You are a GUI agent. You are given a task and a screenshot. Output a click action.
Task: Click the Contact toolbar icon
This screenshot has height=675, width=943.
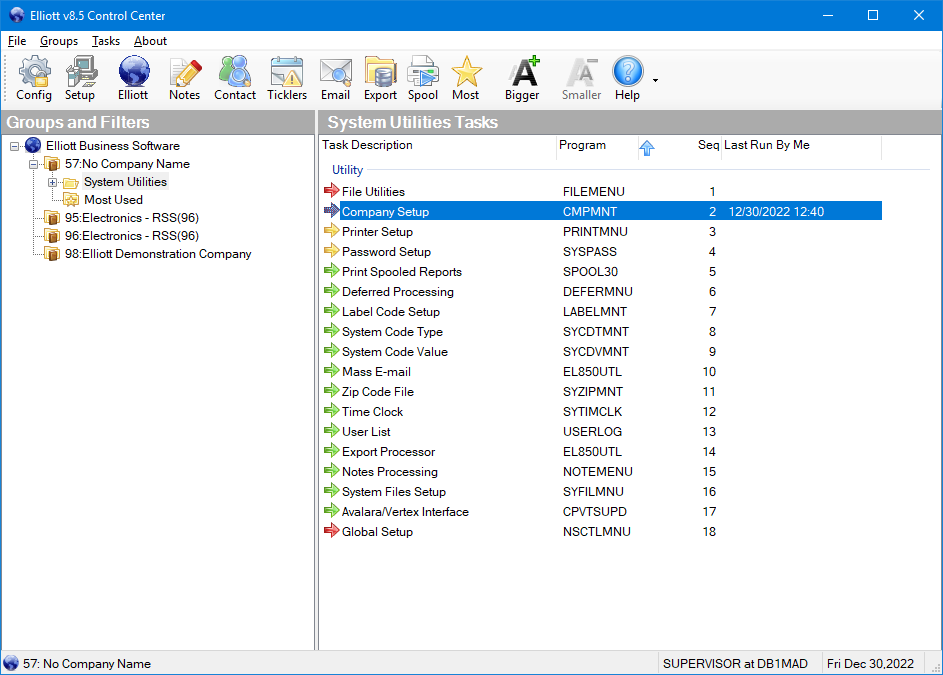click(x=235, y=78)
